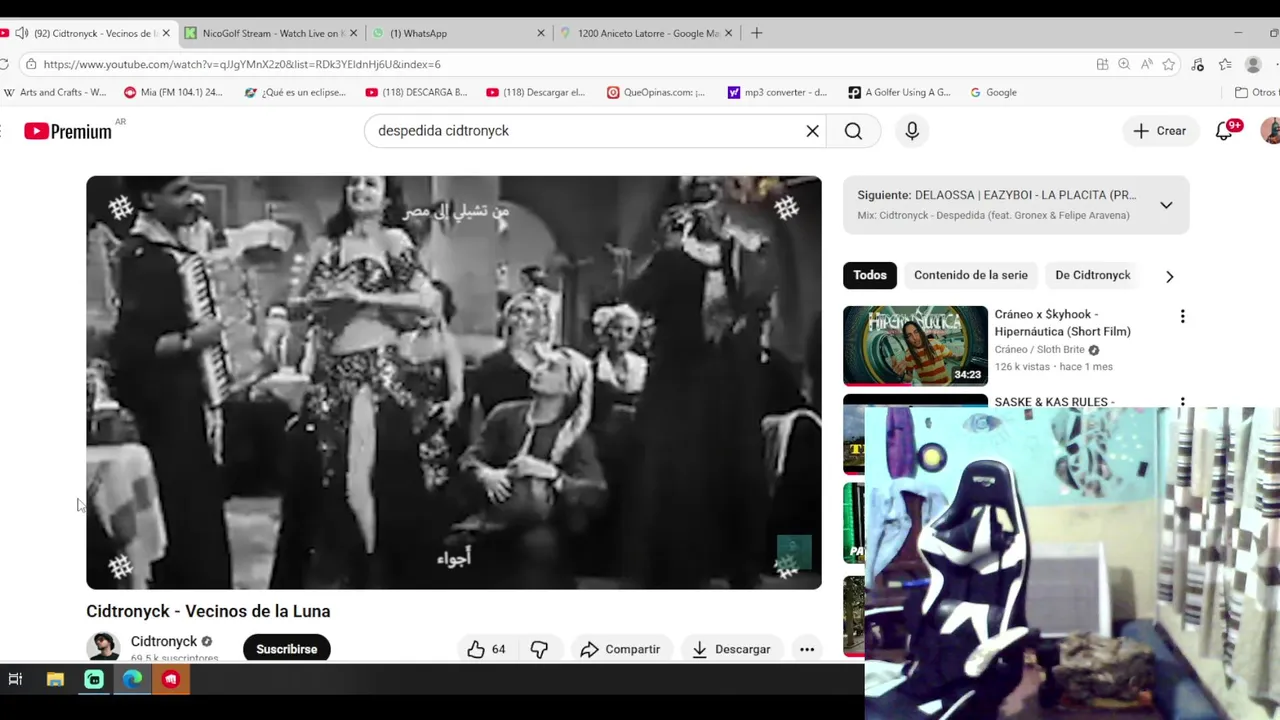Viewport: 1280px width, 720px height.
Task: Open File Explorer from taskbar
Action: pos(55,679)
